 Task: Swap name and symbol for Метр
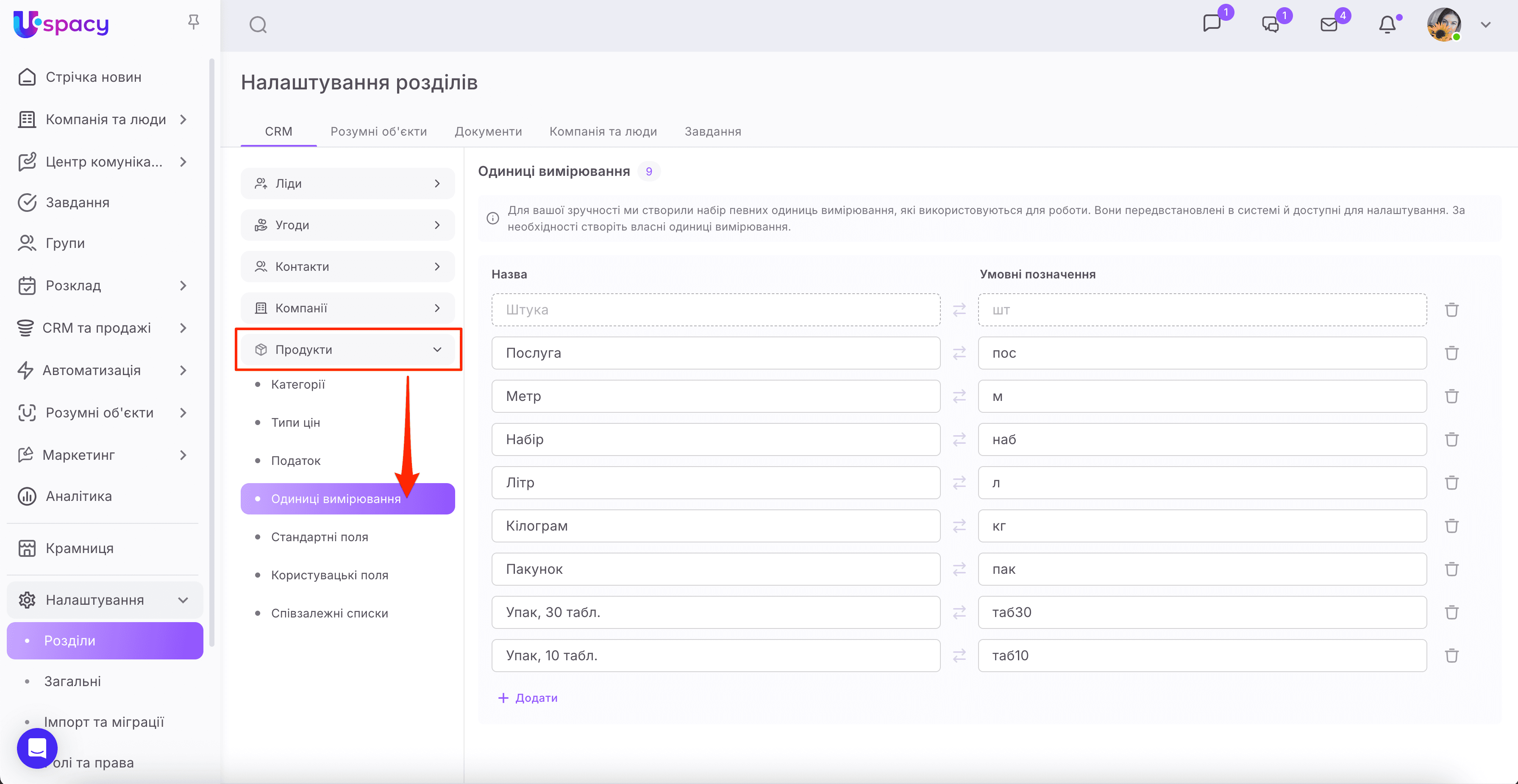(959, 396)
